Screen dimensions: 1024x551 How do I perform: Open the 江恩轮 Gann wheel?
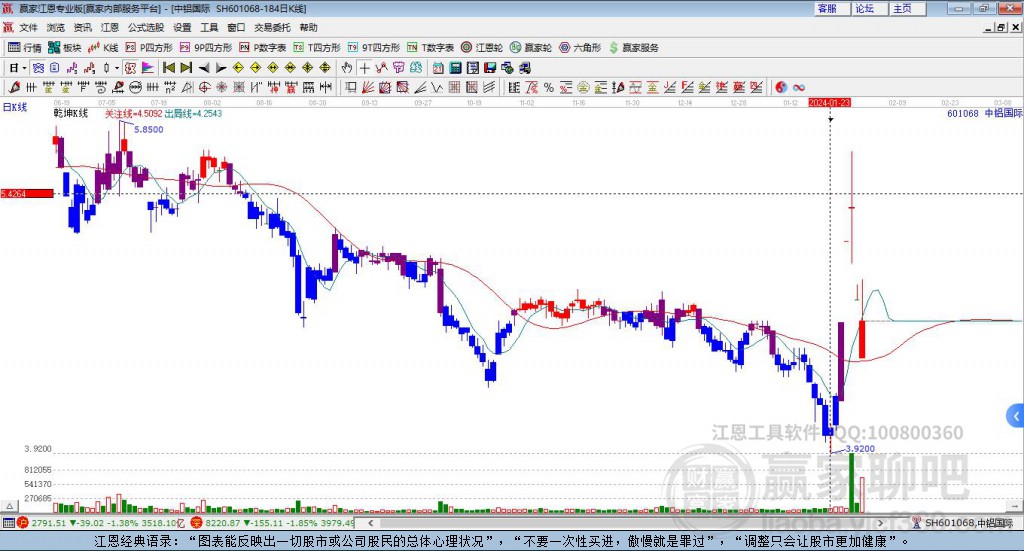tap(482, 48)
